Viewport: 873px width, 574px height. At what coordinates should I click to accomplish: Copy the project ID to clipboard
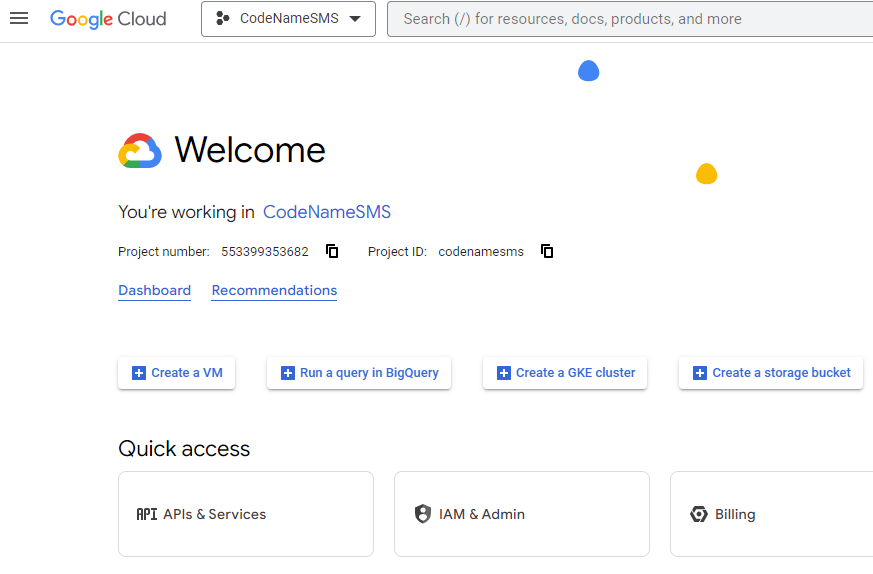[547, 251]
